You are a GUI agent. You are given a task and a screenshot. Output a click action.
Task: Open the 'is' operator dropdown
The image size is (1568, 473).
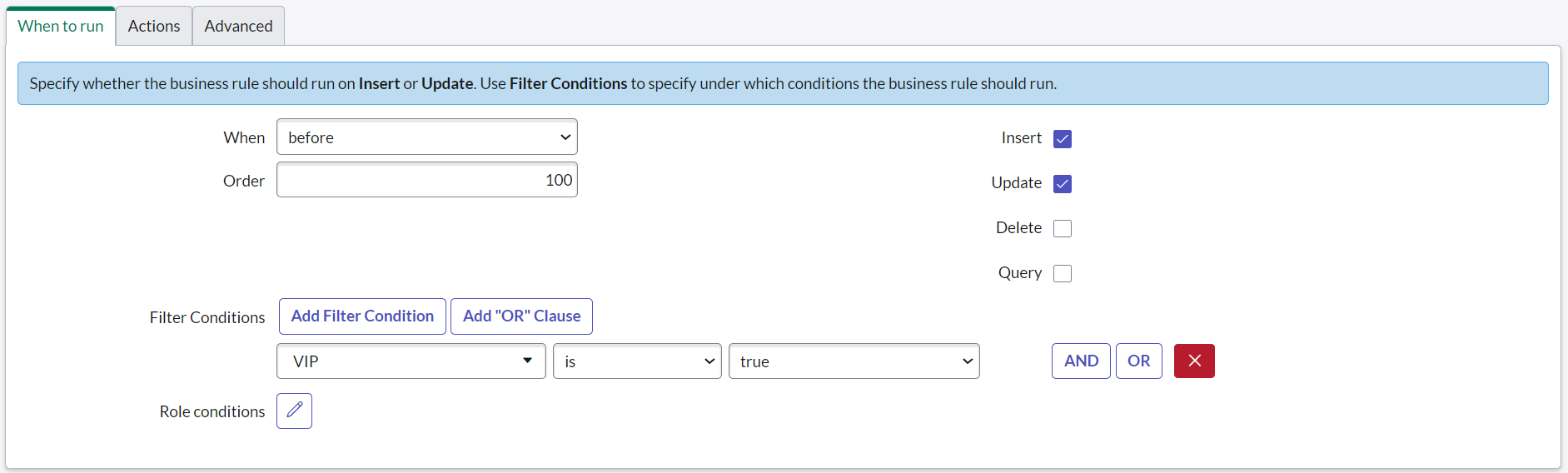click(636, 361)
